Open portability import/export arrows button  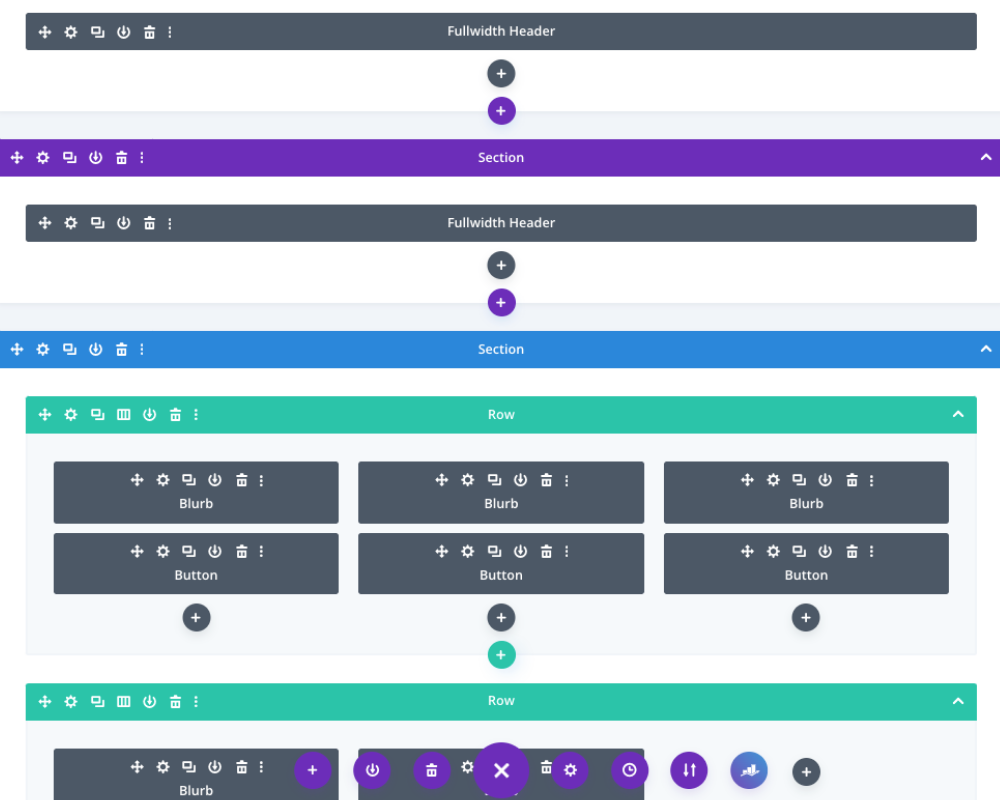(x=689, y=770)
